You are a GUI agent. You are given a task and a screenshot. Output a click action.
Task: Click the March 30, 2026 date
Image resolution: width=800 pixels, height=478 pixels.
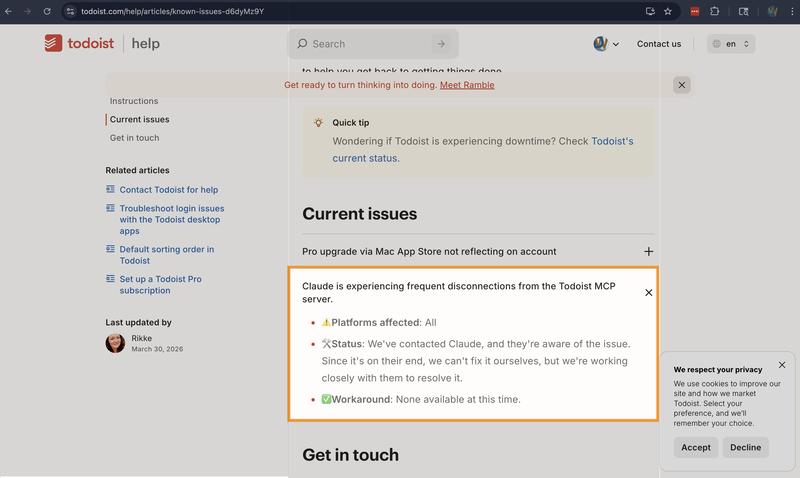click(x=157, y=349)
